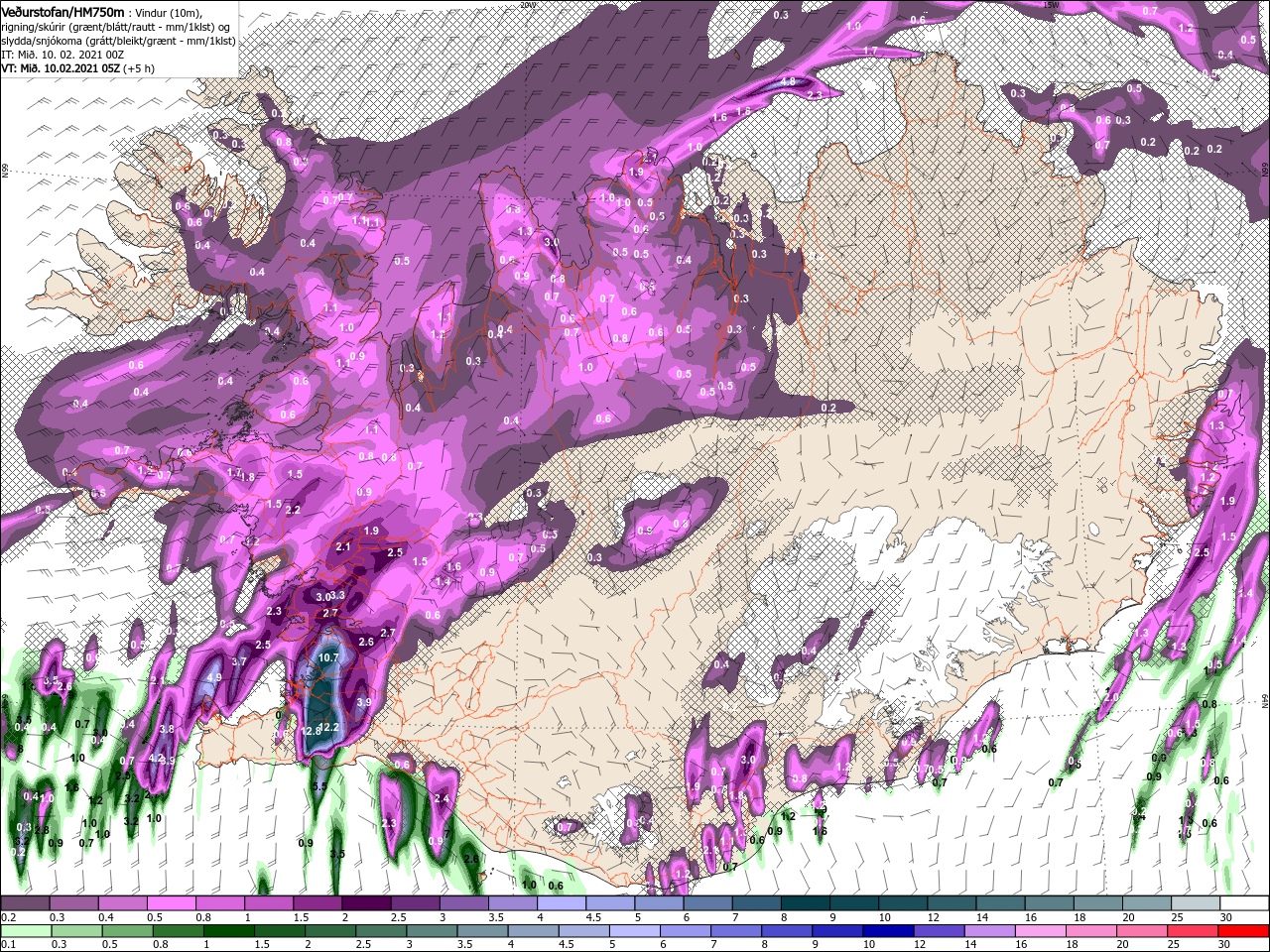
Task: Select upper legend swatch labeled 16
Action: (x=1050, y=903)
